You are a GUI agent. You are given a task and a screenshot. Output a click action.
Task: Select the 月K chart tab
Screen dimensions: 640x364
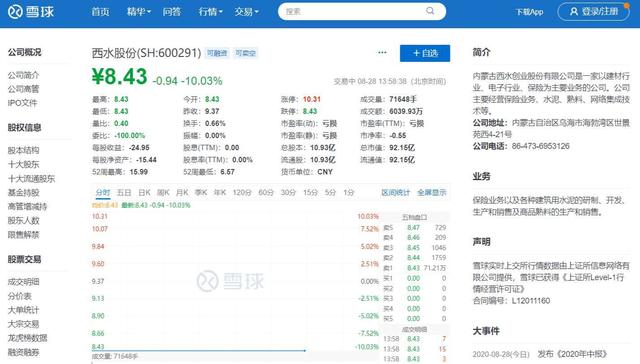182,193
